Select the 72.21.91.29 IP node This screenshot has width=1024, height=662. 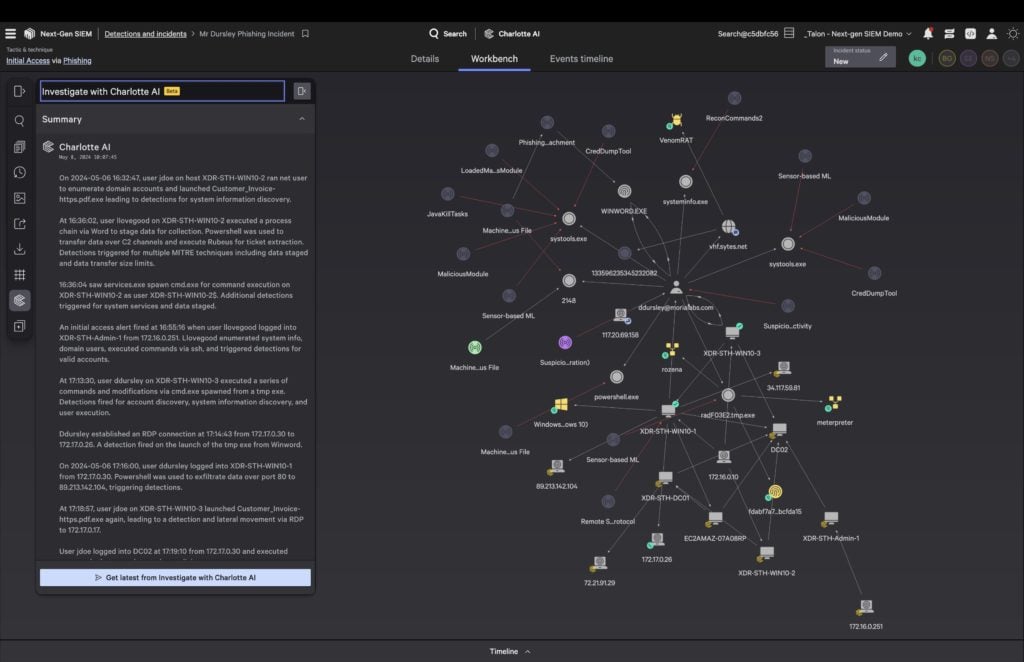[x=599, y=563]
